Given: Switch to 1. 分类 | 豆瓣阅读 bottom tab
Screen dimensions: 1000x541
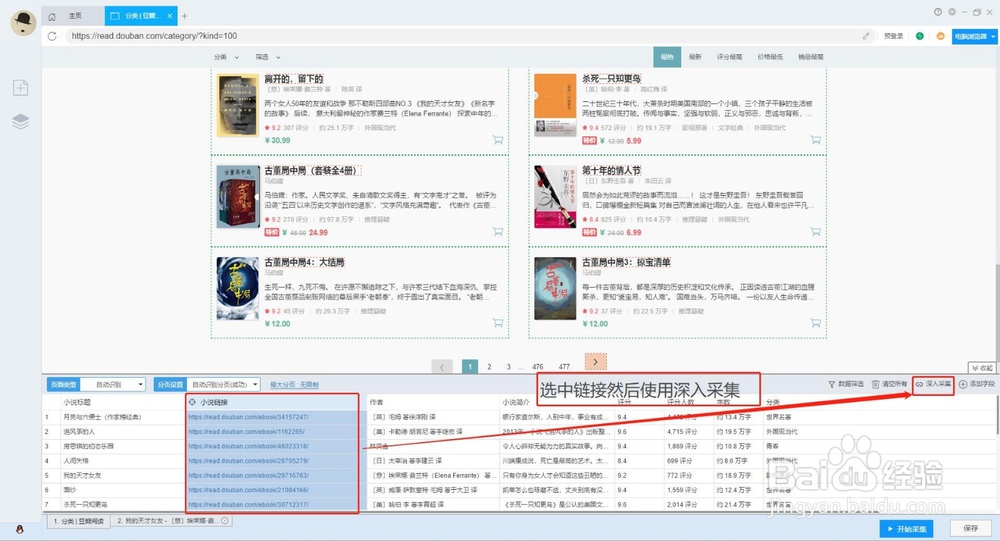Looking at the screenshot, I should point(78,521).
